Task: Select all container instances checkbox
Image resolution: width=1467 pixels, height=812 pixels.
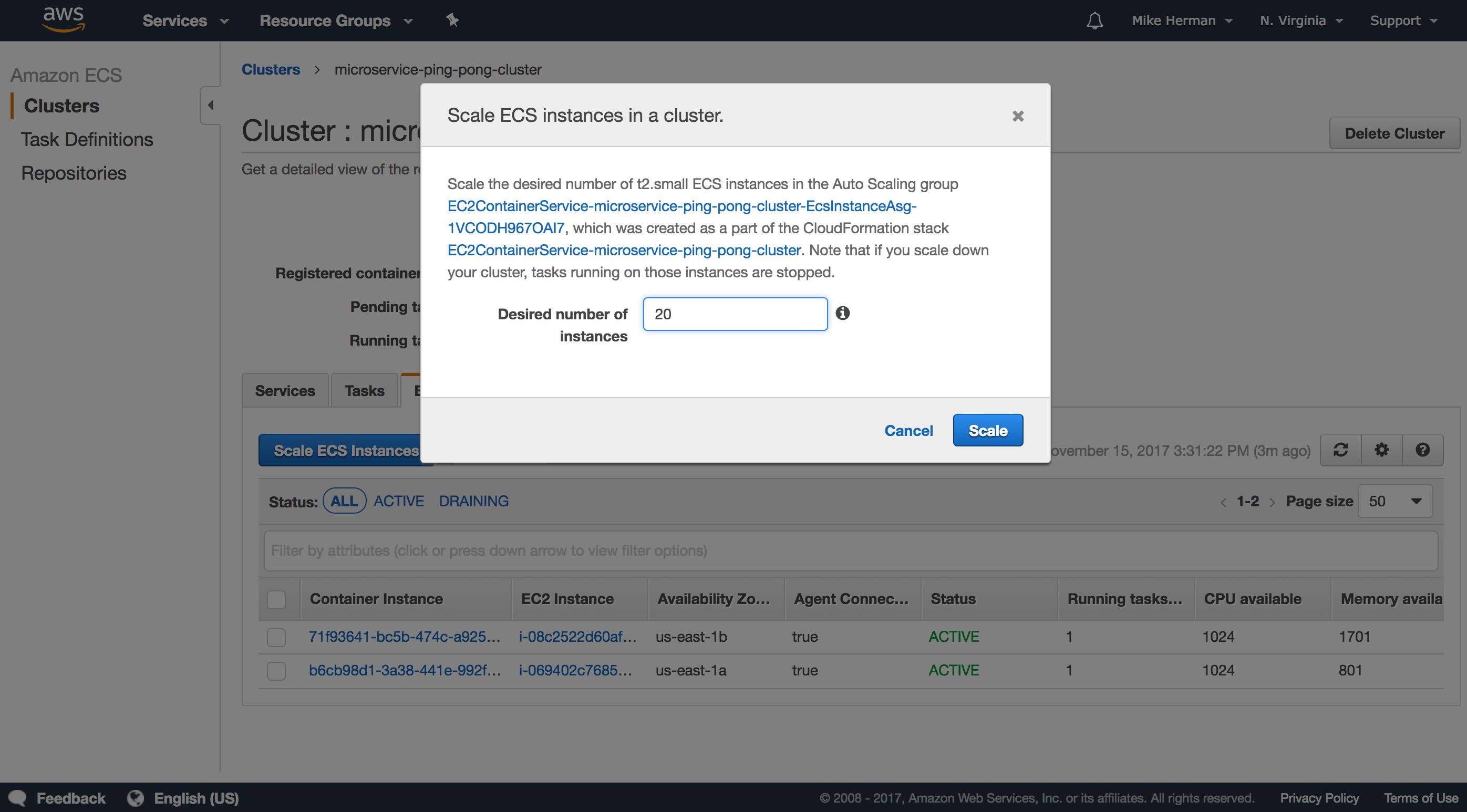Action: pyautogui.click(x=276, y=599)
